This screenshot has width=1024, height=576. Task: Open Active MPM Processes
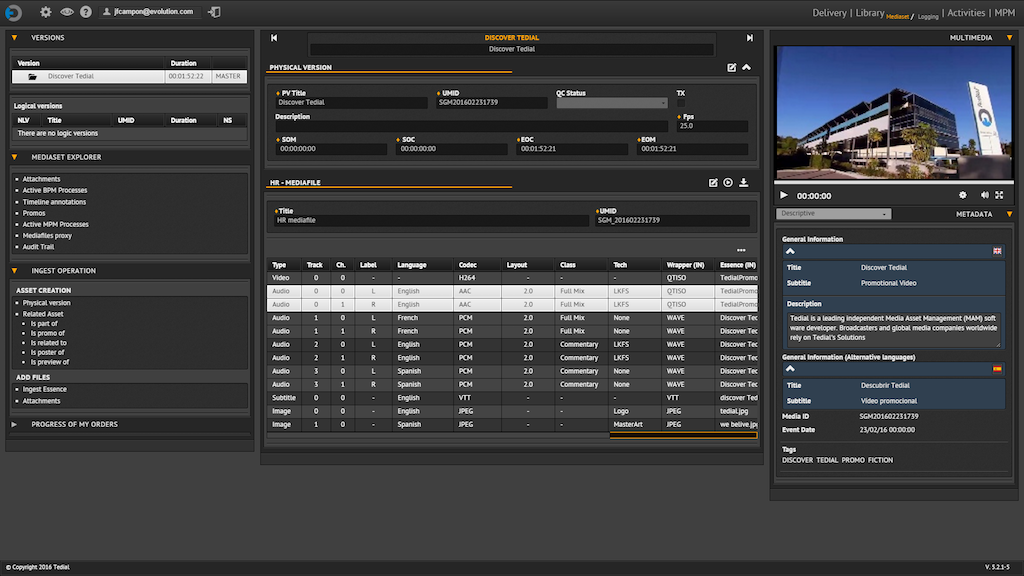pyautogui.click(x=56, y=225)
